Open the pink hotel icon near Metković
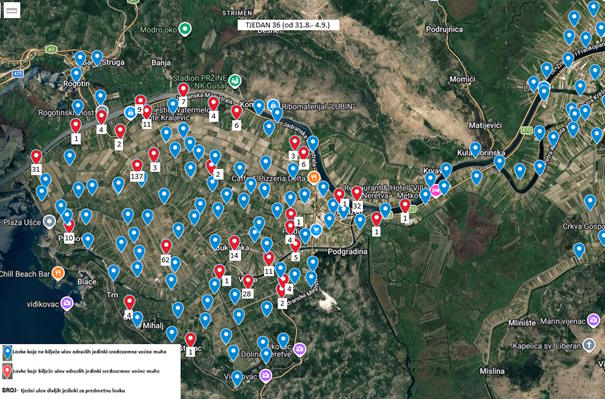The image size is (605, 399). (436, 191)
